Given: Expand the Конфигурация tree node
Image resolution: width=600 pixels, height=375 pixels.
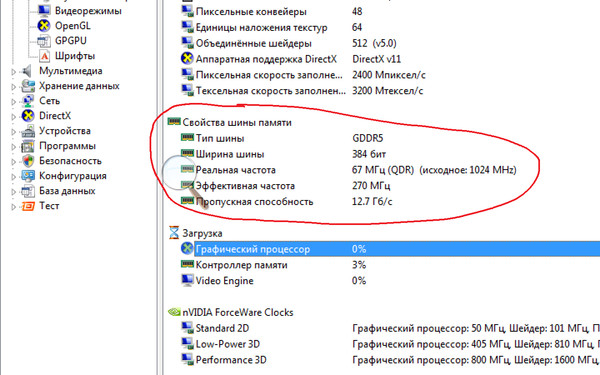Looking at the screenshot, I should tap(13, 177).
